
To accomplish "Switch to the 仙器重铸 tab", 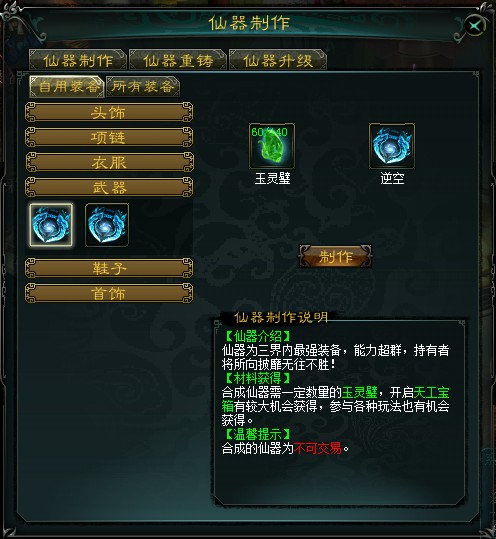I will 178,60.
